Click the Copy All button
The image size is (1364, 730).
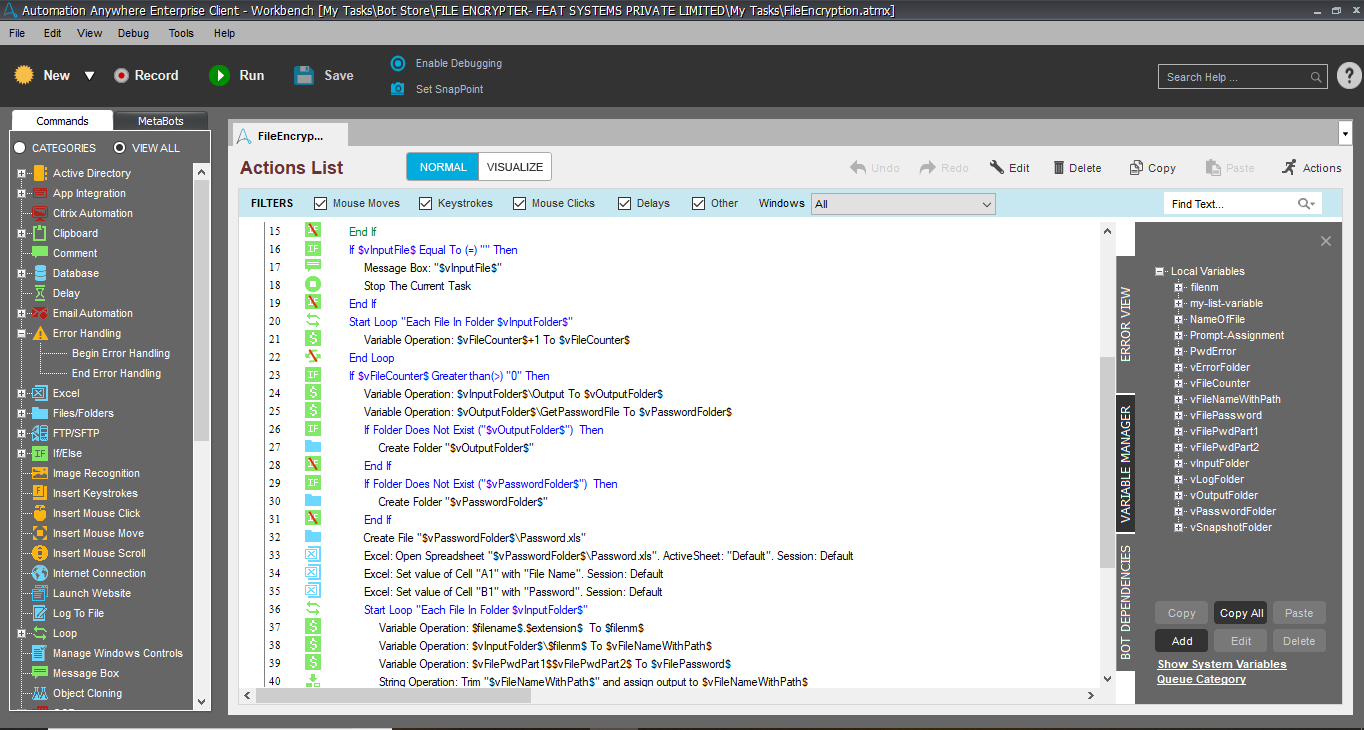coord(1241,613)
